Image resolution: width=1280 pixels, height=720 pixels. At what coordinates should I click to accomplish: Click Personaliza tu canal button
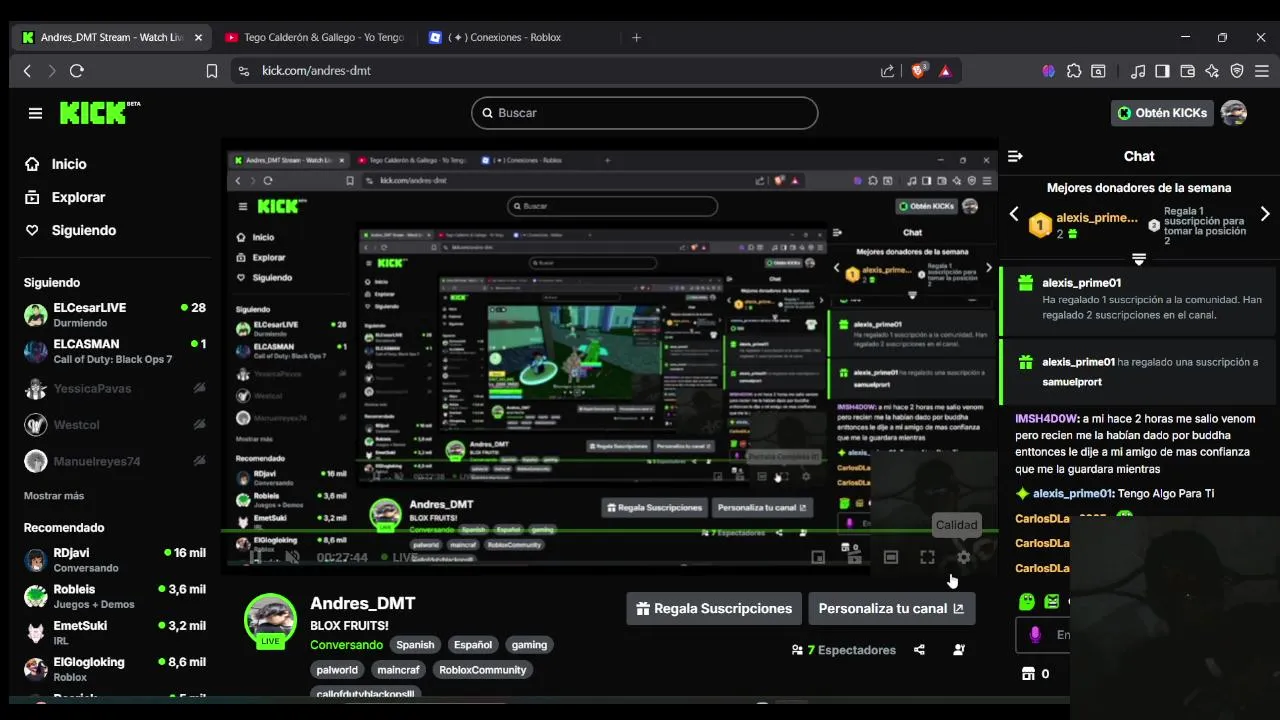coord(891,608)
